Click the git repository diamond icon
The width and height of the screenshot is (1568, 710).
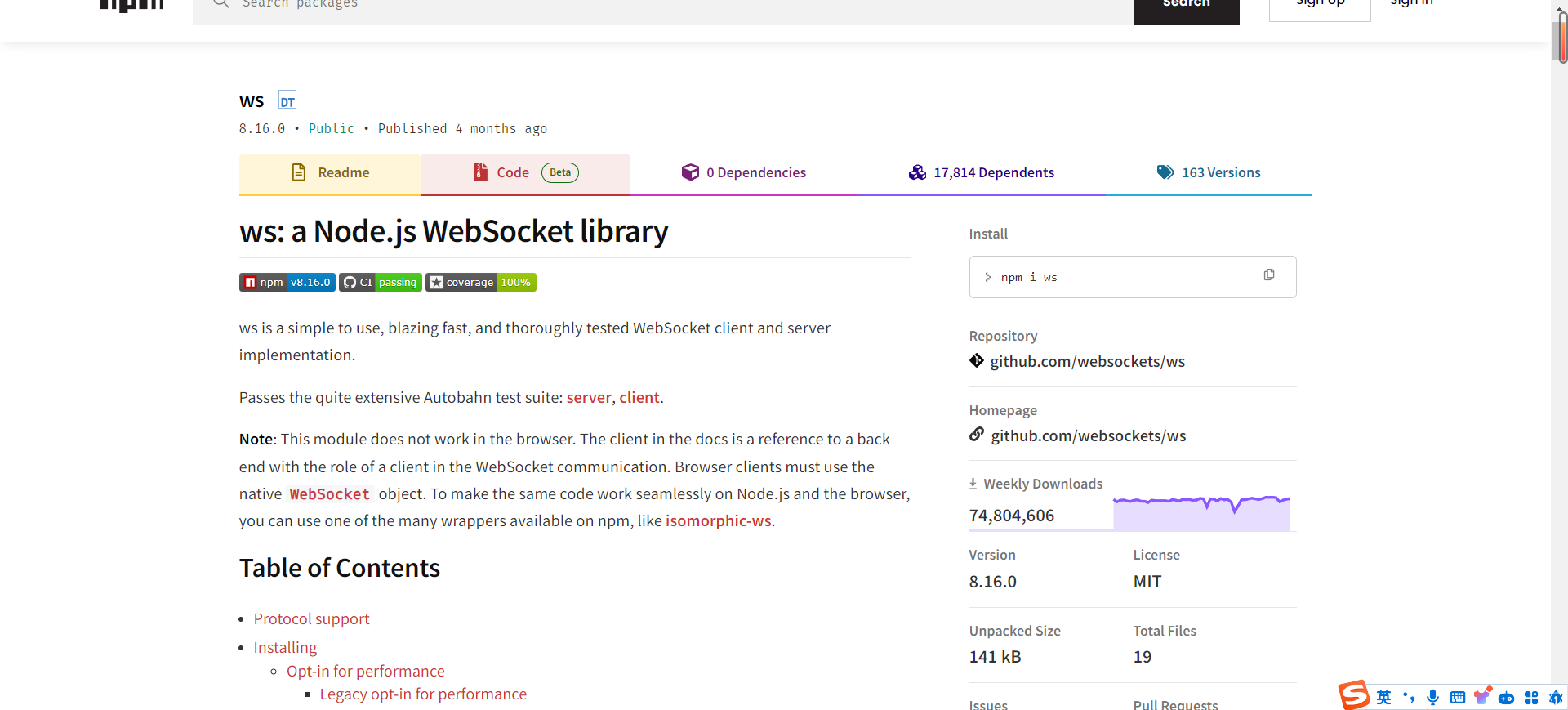977,360
